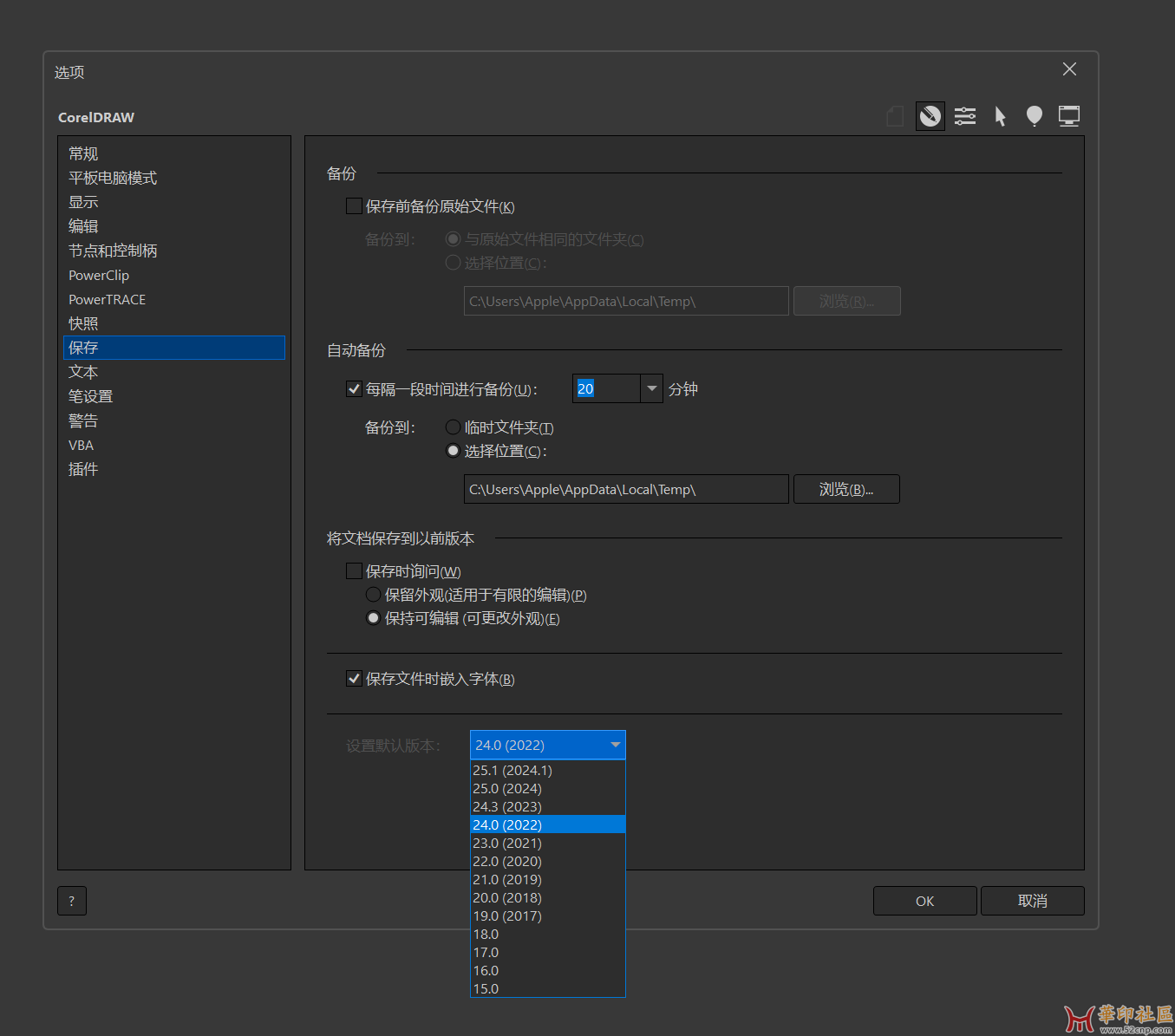This screenshot has height=1036, width=1175.
Task: Toggle 每隔一段时间进行备份 checkbox
Action: (354, 389)
